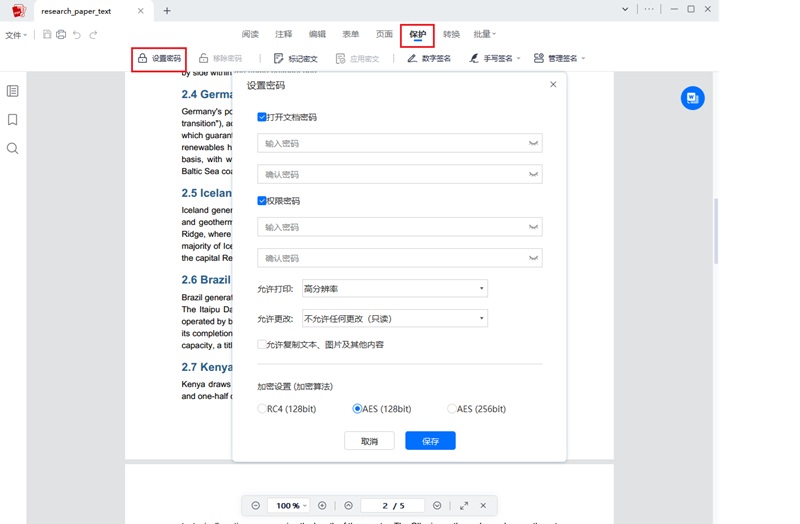The height and width of the screenshot is (524, 800).
Task: Close the research_paper_text tab
Action: tap(141, 11)
